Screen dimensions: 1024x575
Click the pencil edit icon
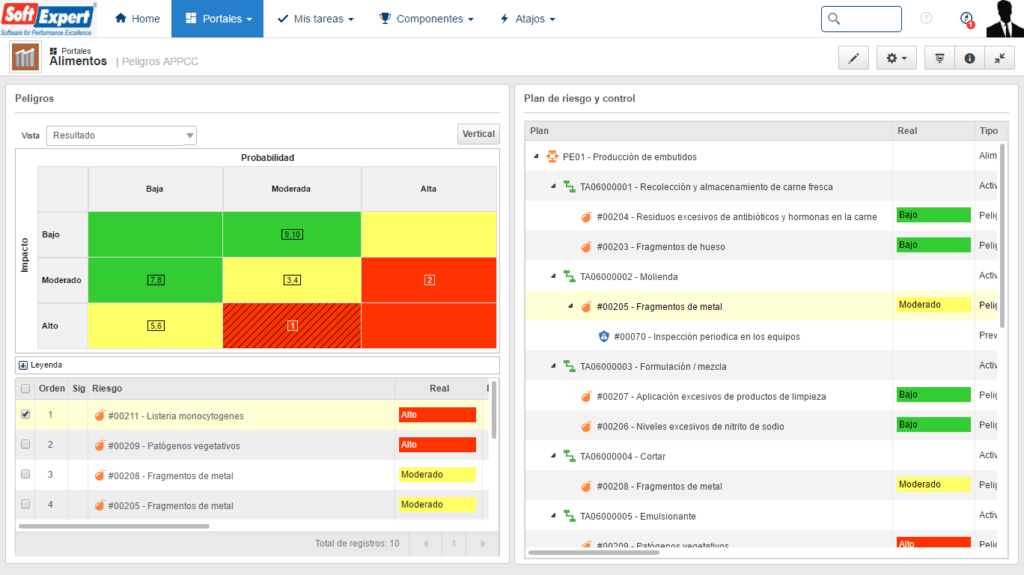853,59
